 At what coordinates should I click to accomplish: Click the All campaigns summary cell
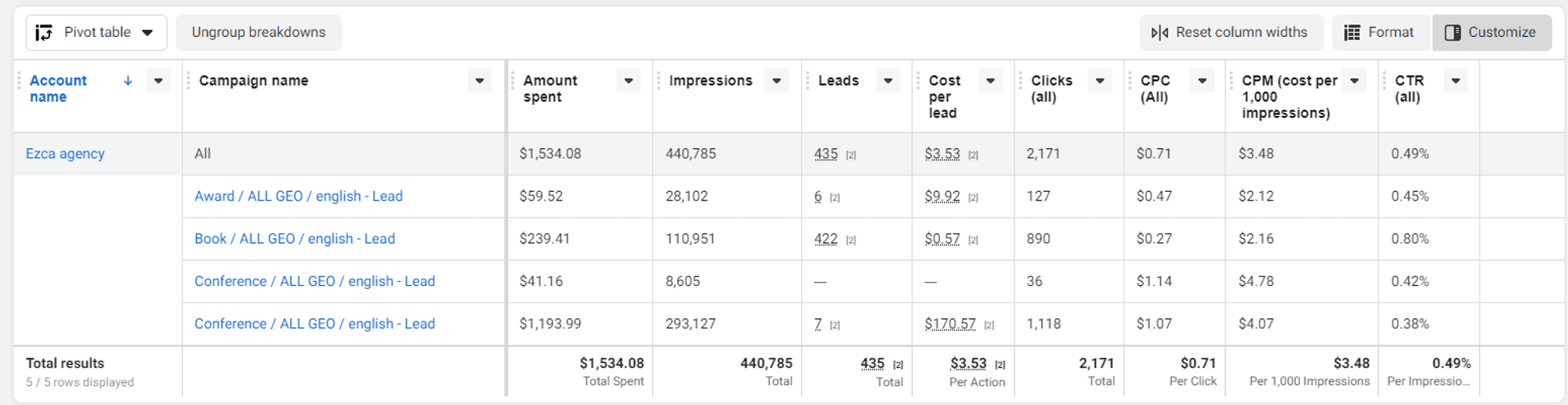[343, 154]
